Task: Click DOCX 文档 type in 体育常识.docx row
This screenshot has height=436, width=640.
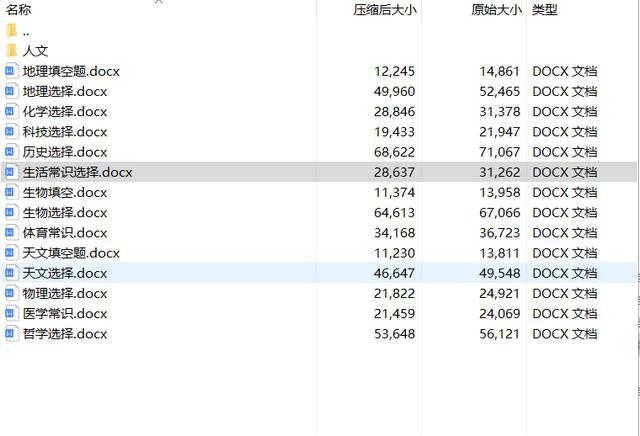Action: (x=565, y=233)
